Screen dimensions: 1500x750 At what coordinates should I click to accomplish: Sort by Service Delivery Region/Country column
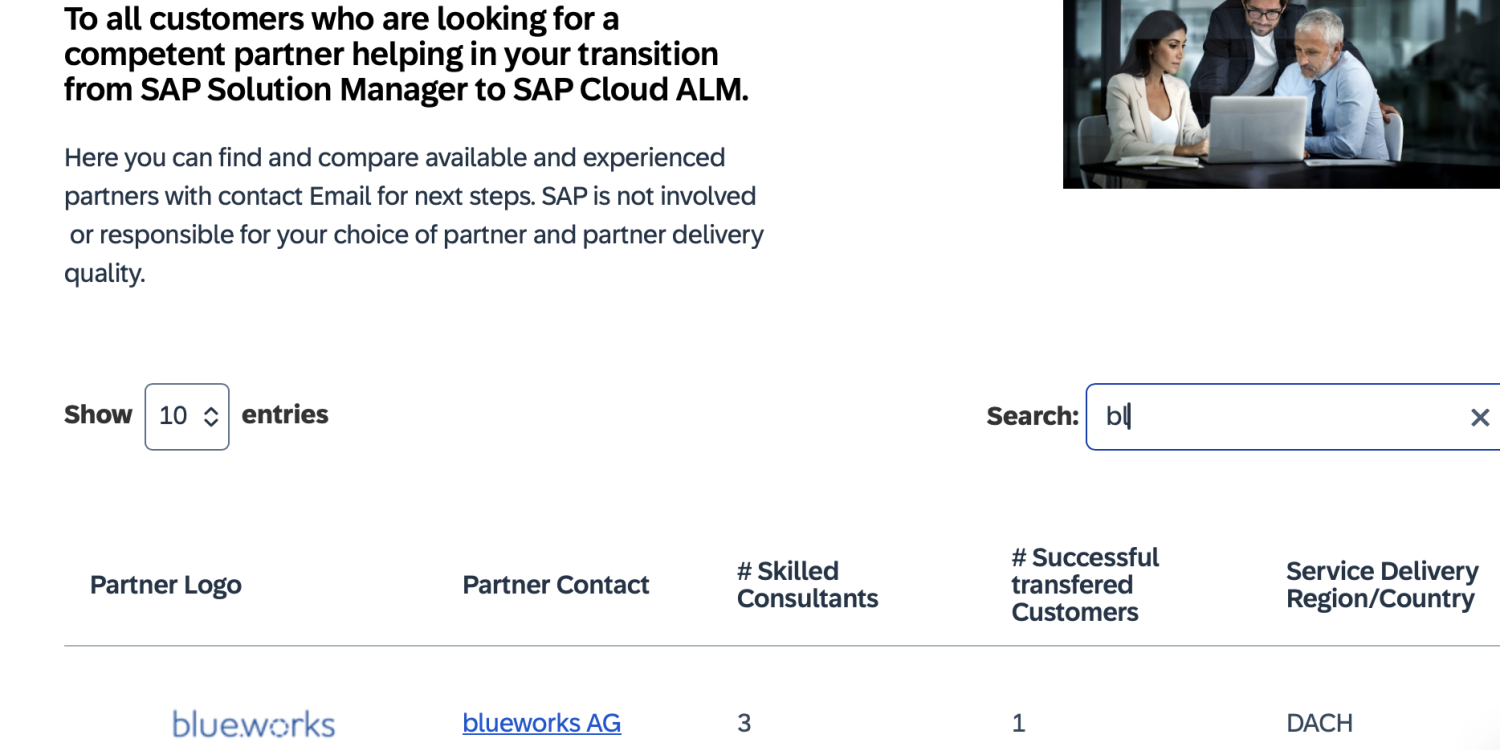pyautogui.click(x=1381, y=585)
